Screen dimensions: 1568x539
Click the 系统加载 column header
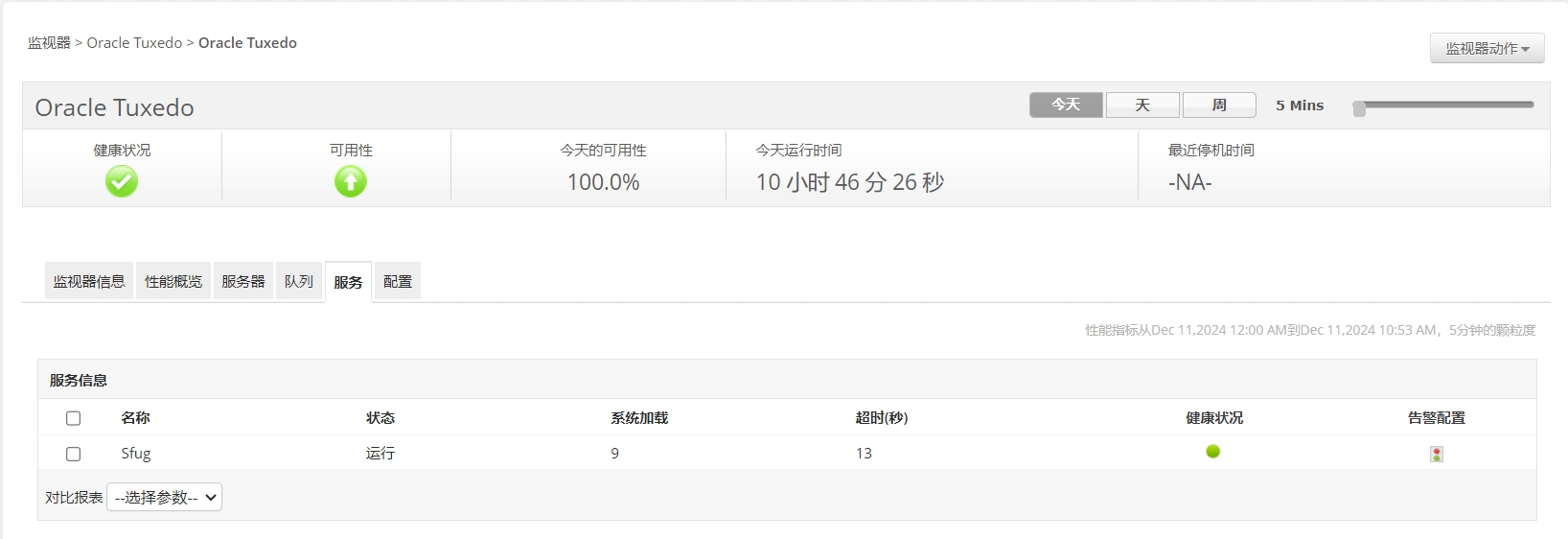pos(639,418)
